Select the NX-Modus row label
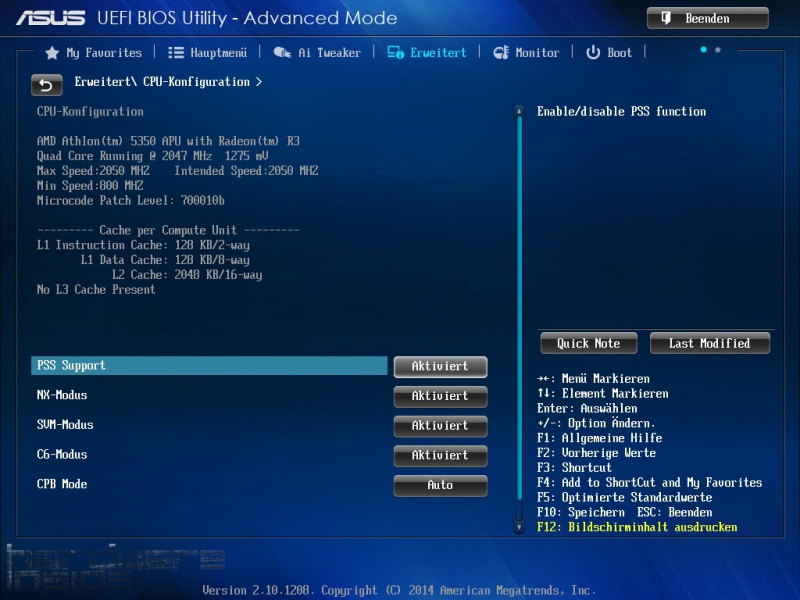 tap(62, 395)
